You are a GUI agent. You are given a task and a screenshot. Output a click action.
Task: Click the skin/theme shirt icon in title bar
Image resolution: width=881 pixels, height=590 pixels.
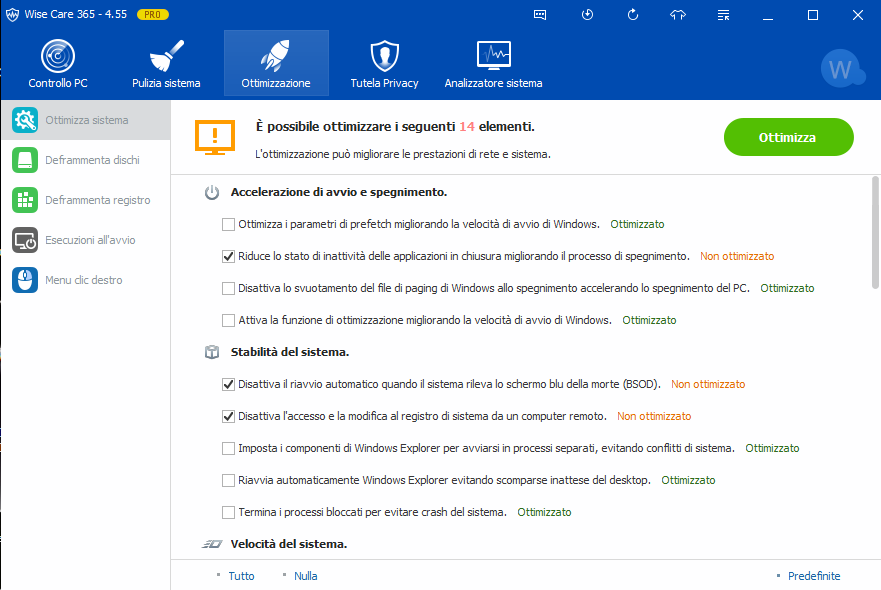point(678,15)
